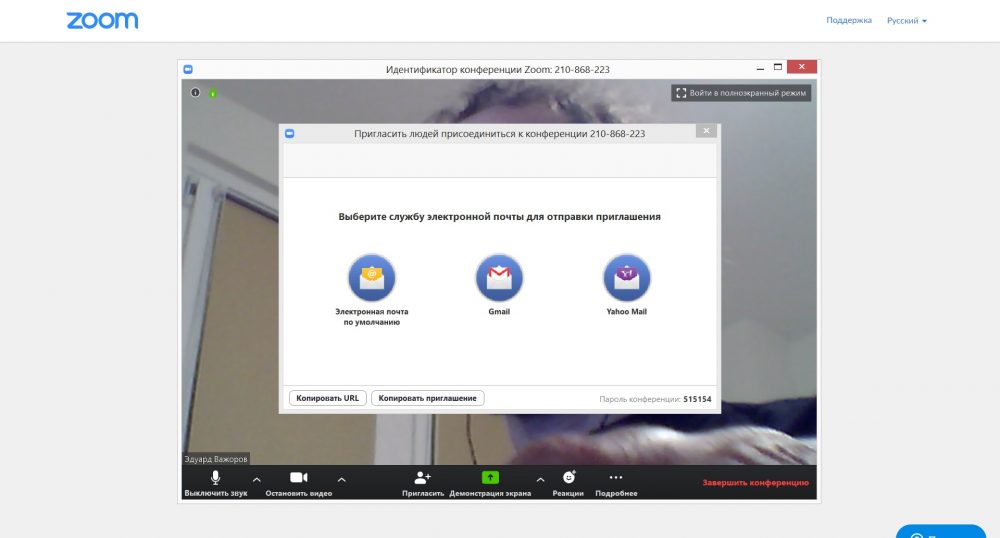
Task: Click the green encryption shield icon
Action: click(213, 93)
